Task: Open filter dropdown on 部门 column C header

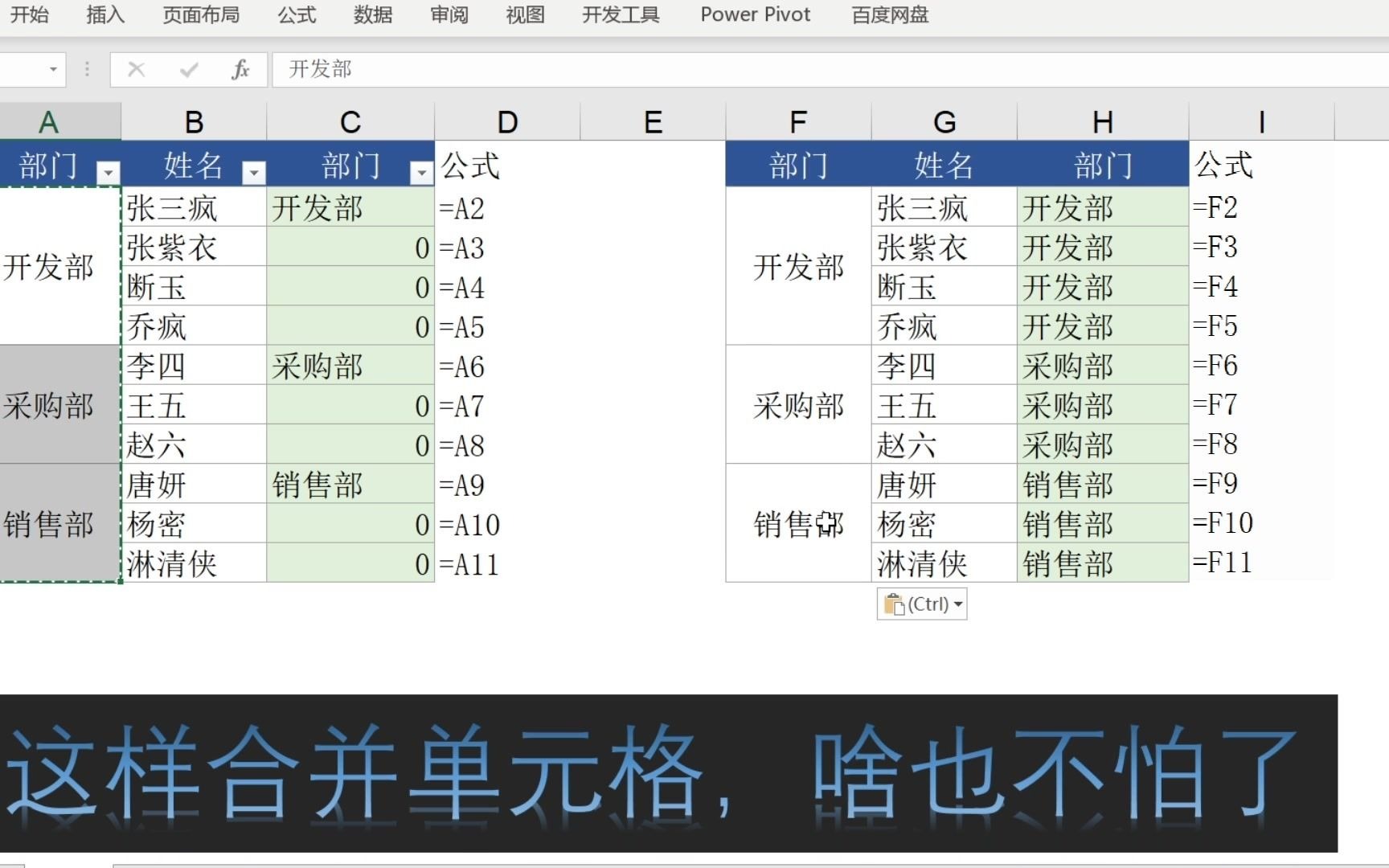Action: coord(421,171)
